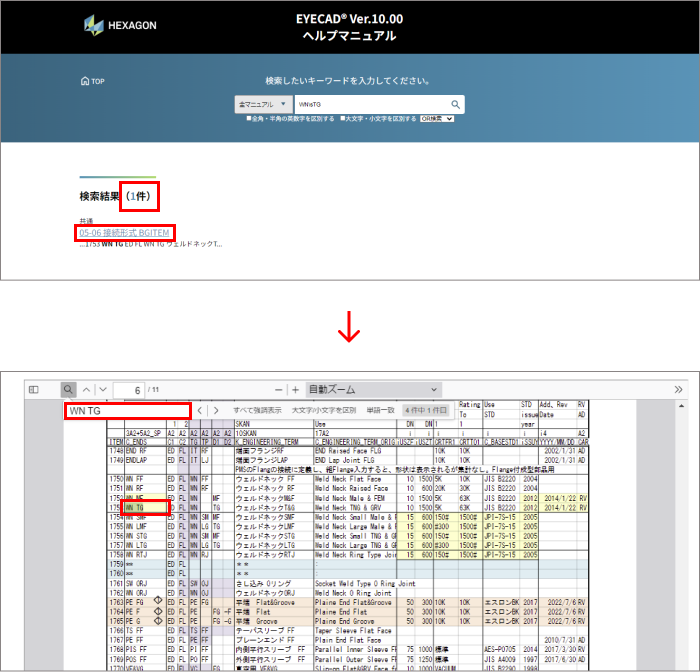Open the OR検索 search mode dropdown
The width and height of the screenshot is (700, 672).
[437, 119]
